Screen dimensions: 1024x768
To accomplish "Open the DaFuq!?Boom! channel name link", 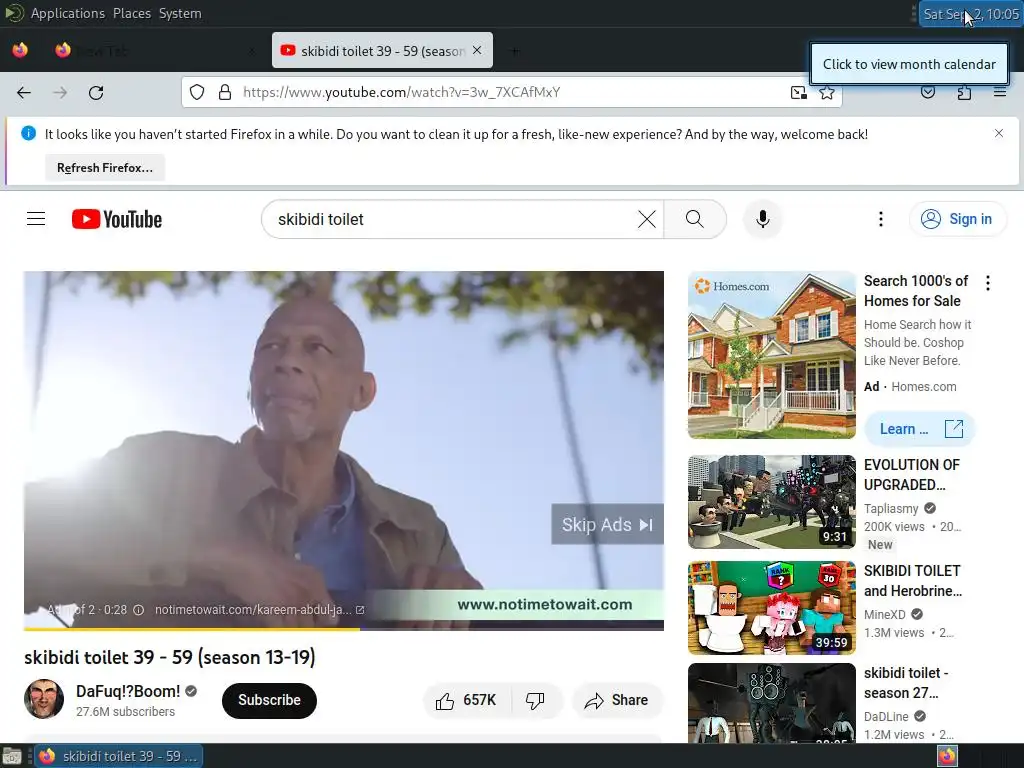I will coord(128,691).
